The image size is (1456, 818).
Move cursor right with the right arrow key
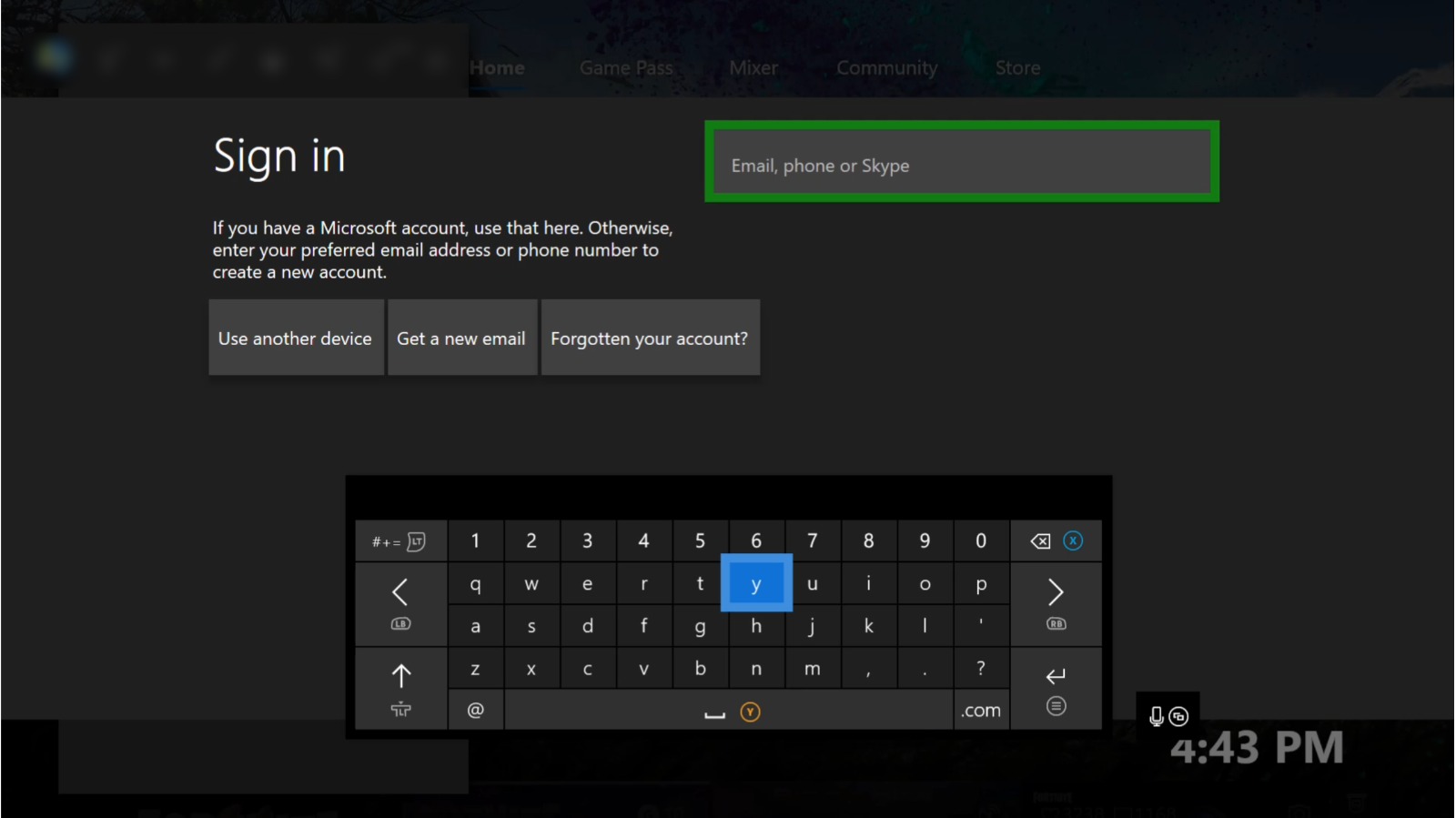1056,604
